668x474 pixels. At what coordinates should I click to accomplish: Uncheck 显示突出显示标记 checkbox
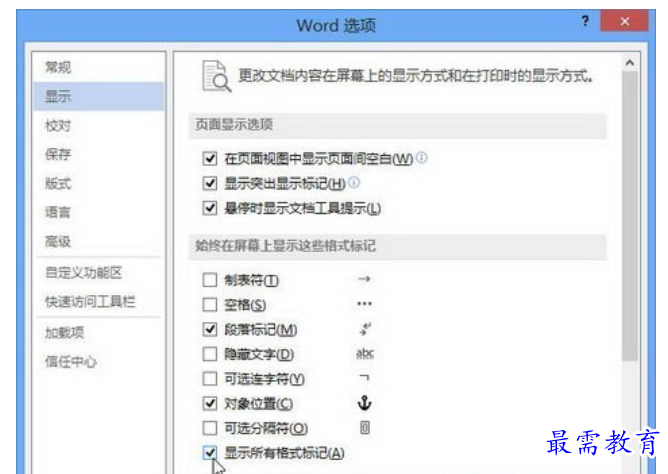click(x=210, y=184)
